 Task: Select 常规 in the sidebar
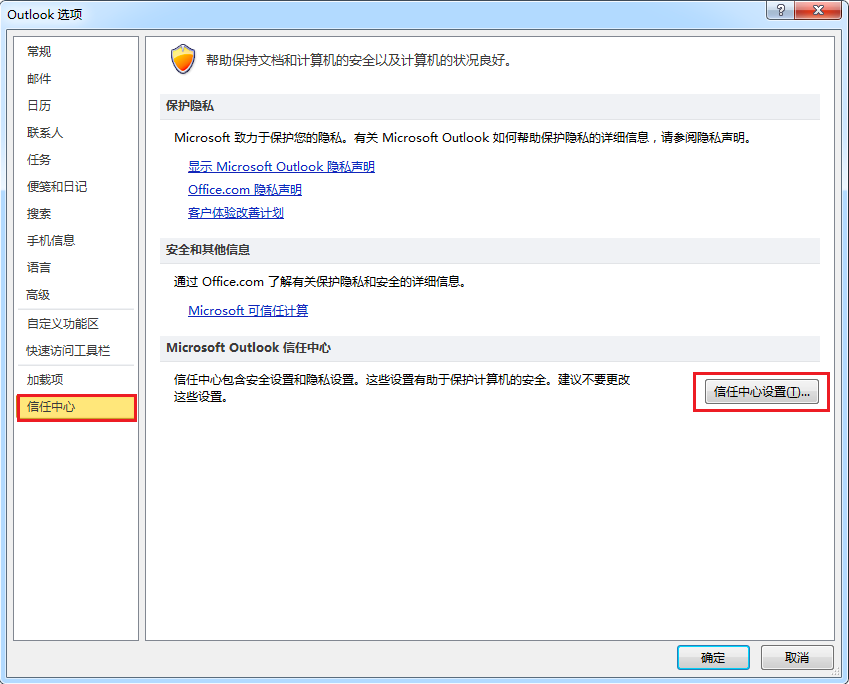[x=39, y=52]
